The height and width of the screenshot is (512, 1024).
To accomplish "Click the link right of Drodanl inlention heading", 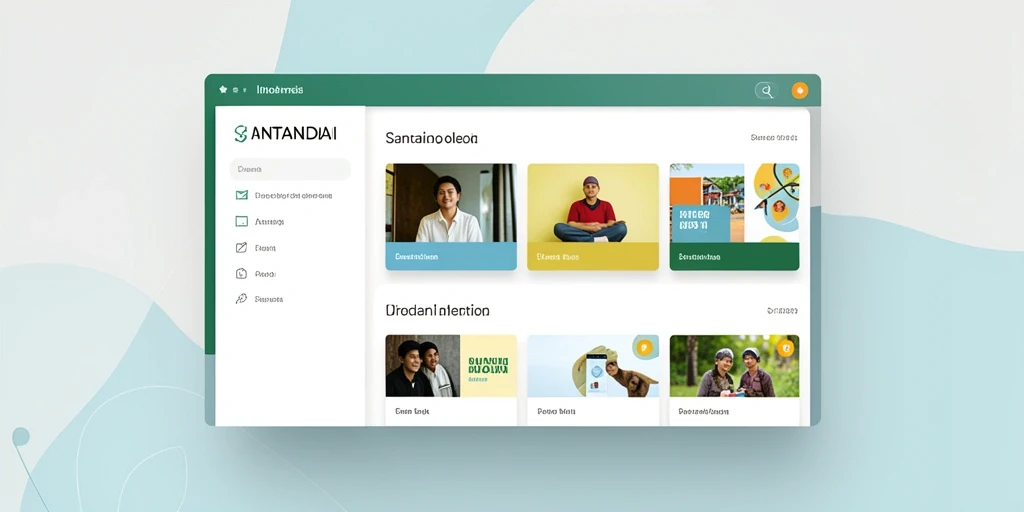I will 782,311.
